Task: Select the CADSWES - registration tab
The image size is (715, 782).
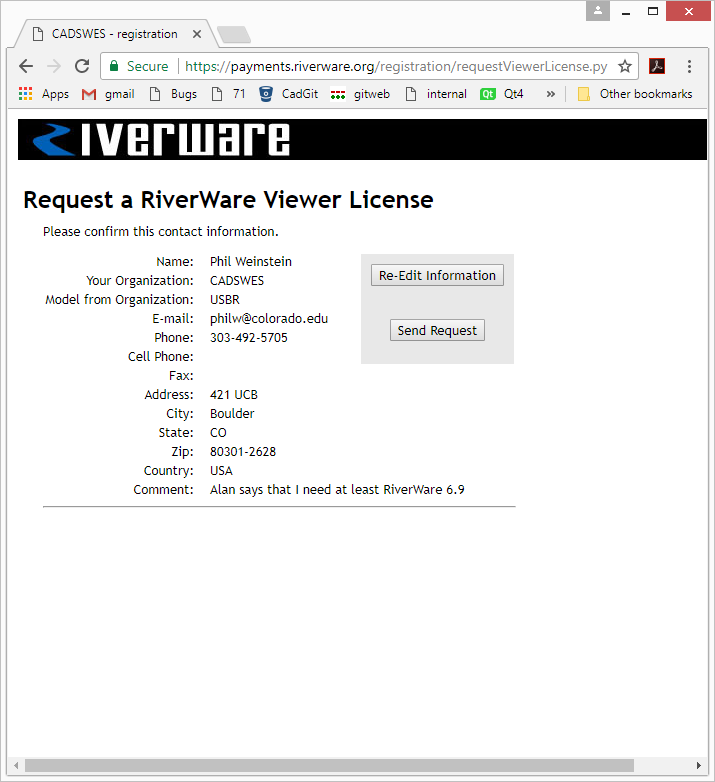Action: pos(114,34)
